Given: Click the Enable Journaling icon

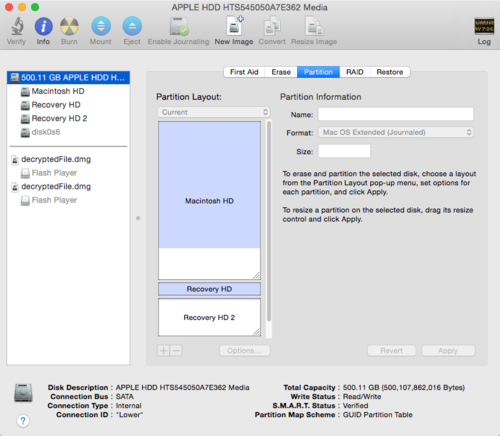Looking at the screenshot, I should [x=179, y=26].
